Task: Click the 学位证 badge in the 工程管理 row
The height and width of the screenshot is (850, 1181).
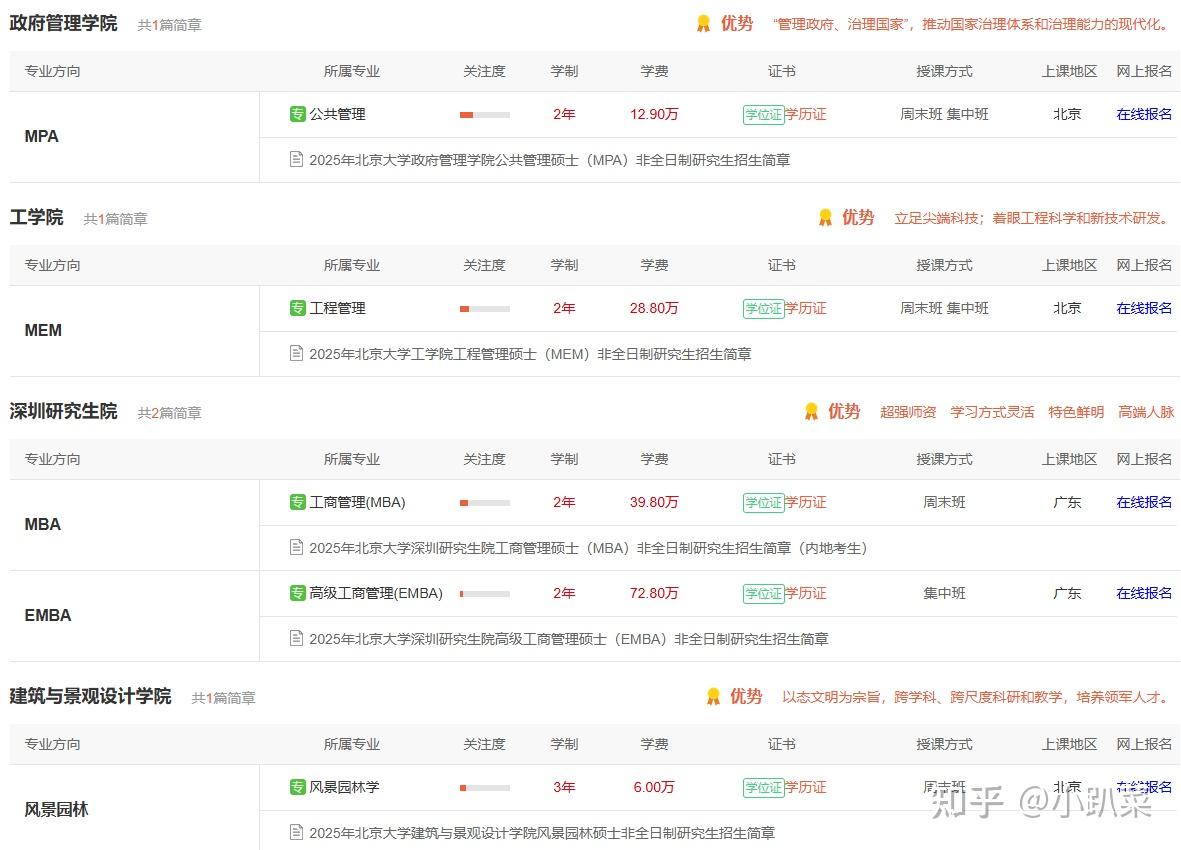Action: (x=764, y=309)
